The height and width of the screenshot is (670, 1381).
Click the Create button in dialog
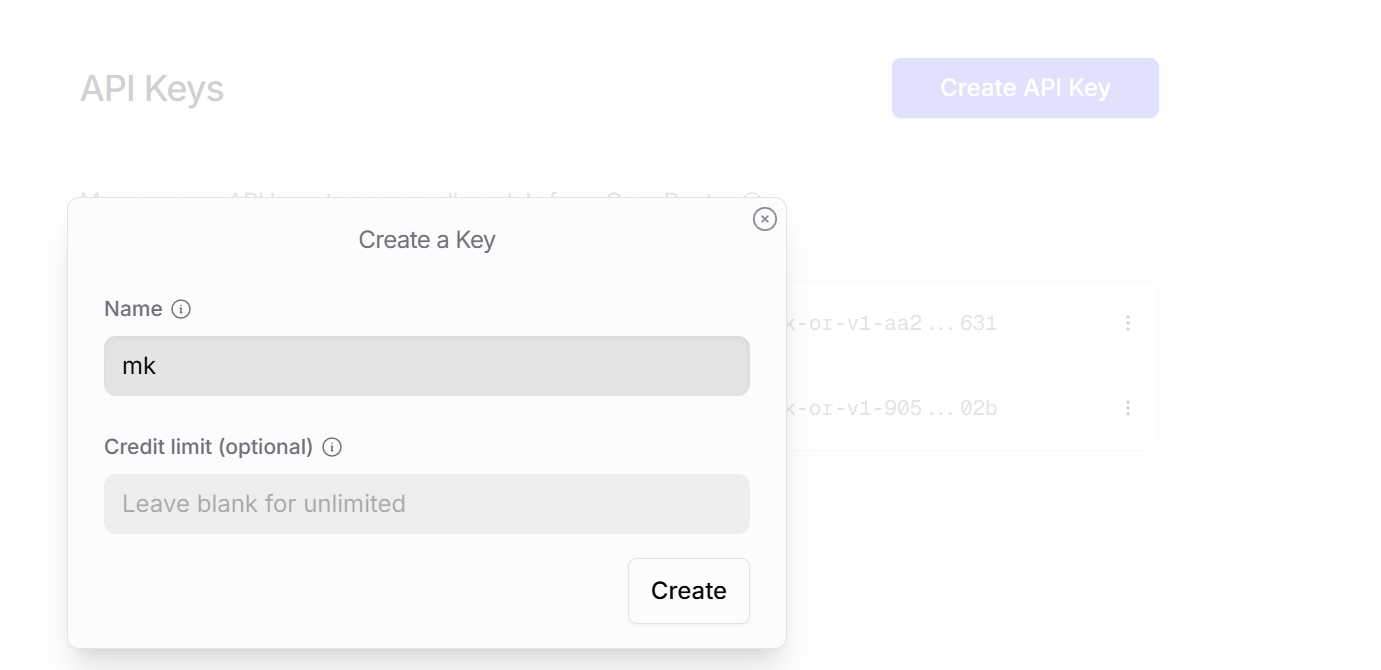click(689, 591)
